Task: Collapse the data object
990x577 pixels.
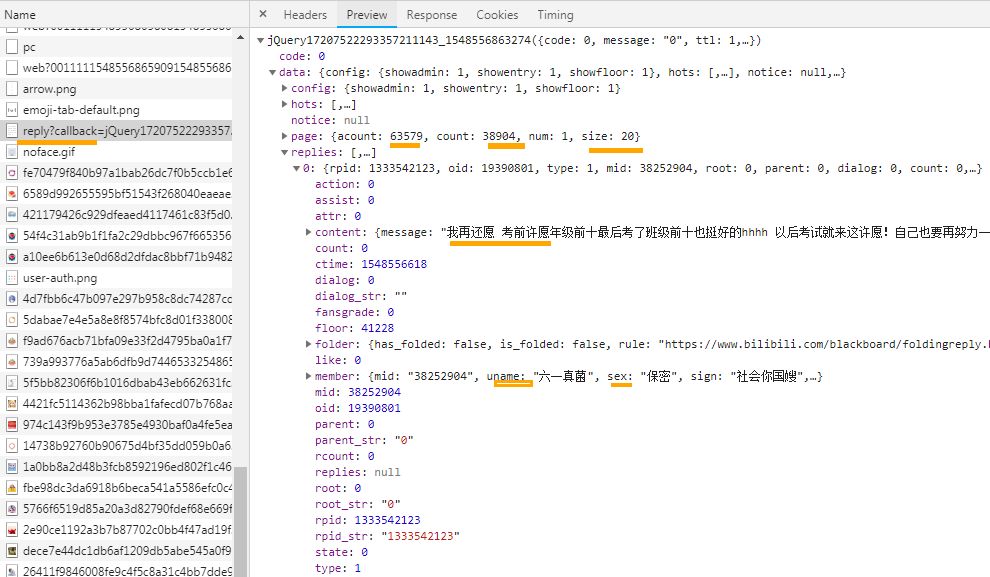Action: click(x=272, y=73)
